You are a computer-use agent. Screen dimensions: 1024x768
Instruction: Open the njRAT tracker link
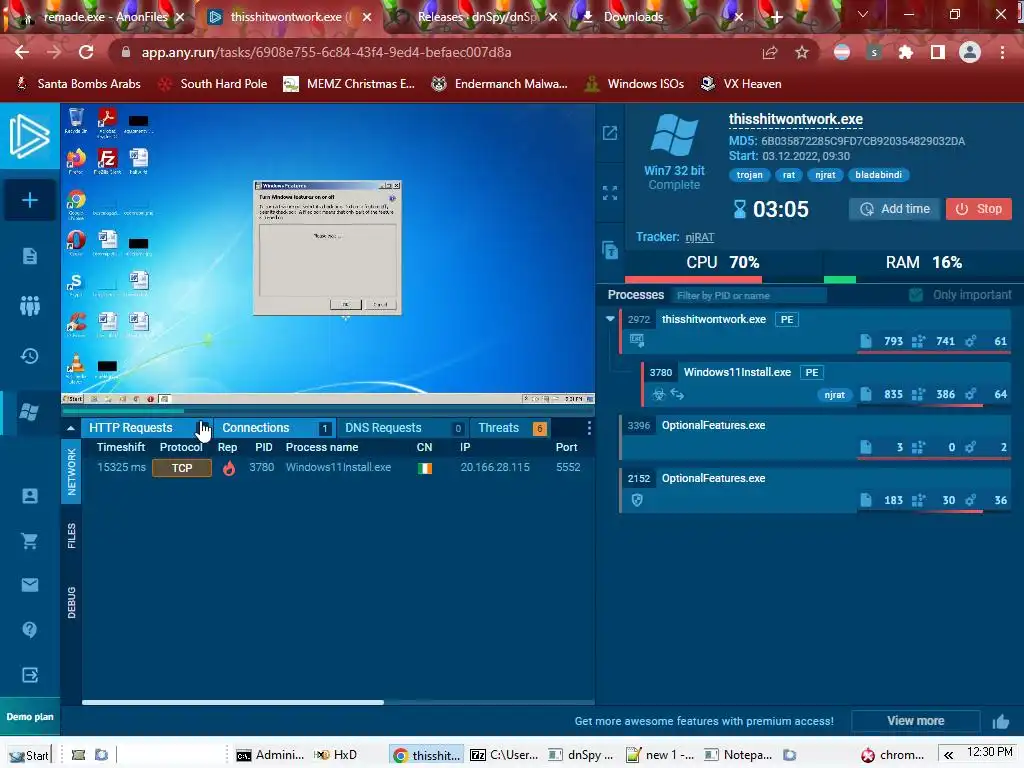coord(699,237)
